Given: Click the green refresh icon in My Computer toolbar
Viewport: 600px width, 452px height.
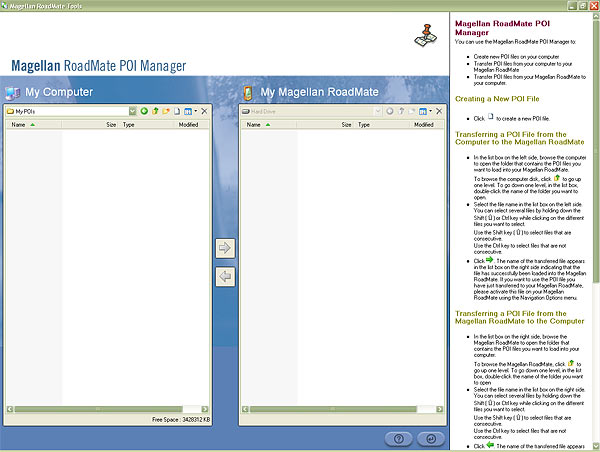Looking at the screenshot, I should click(x=144, y=111).
